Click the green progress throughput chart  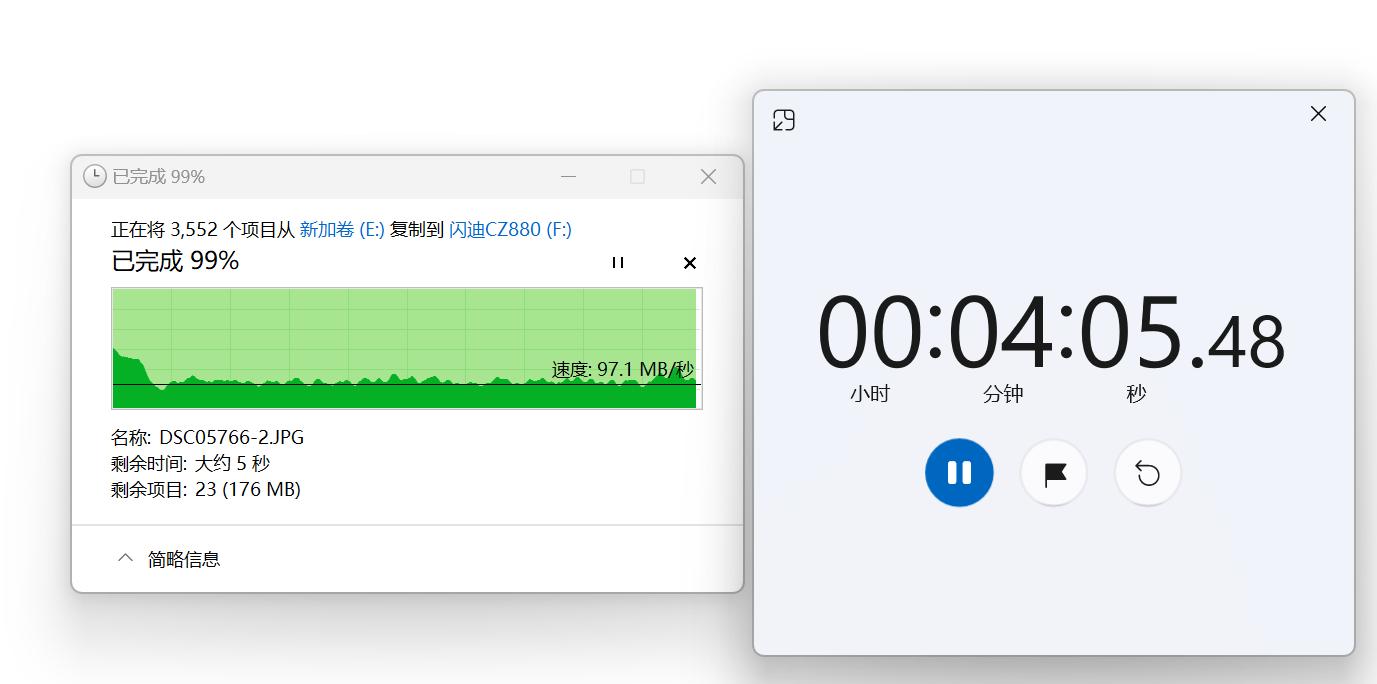[406, 348]
